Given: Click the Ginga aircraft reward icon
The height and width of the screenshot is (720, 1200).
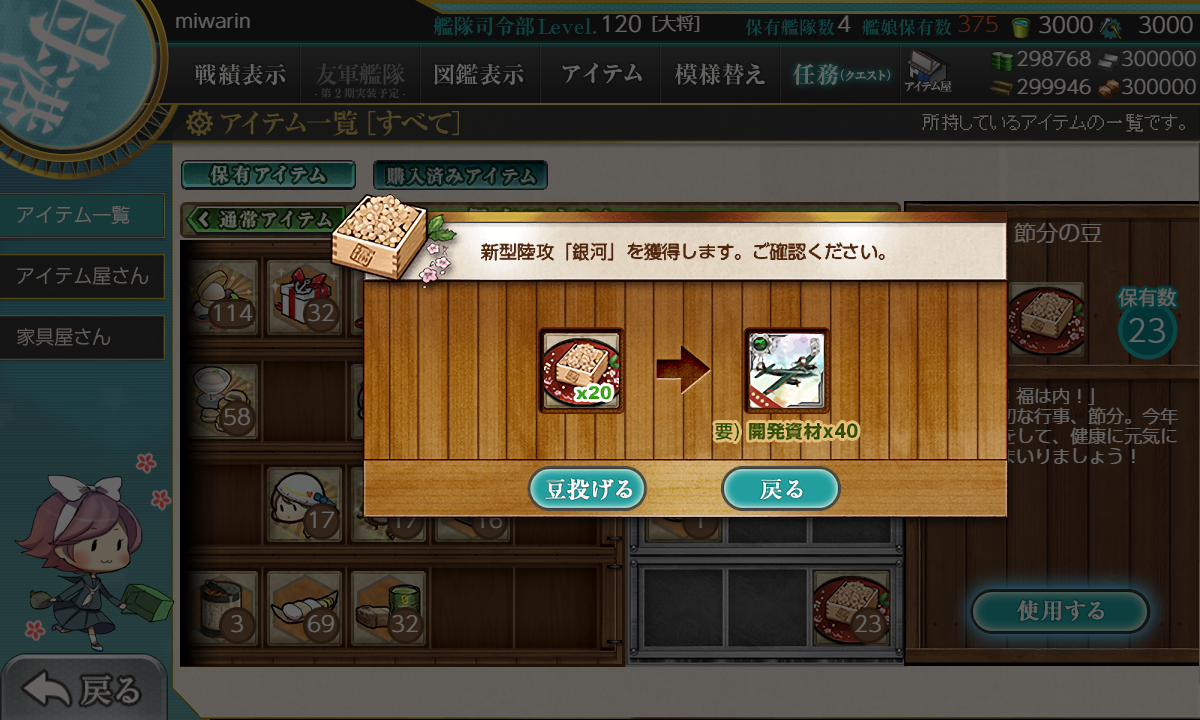Looking at the screenshot, I should pyautogui.click(x=787, y=371).
